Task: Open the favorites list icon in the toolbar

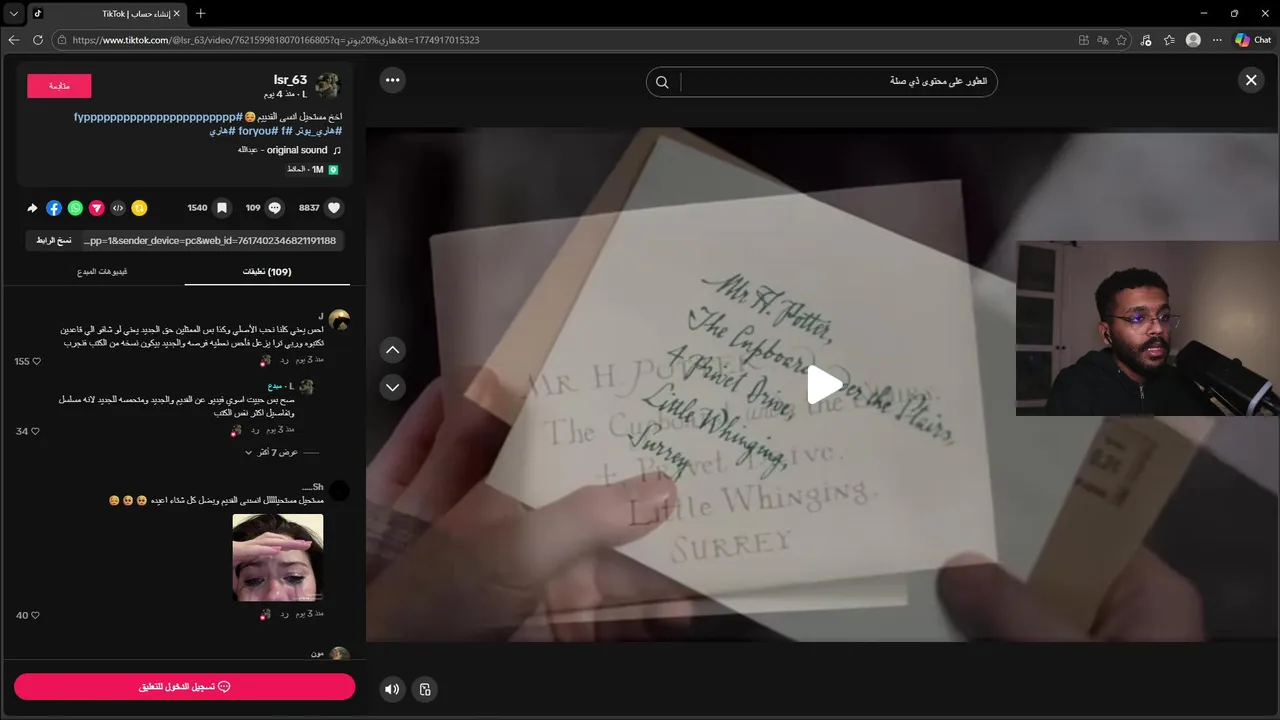Action: pyautogui.click(x=1169, y=40)
